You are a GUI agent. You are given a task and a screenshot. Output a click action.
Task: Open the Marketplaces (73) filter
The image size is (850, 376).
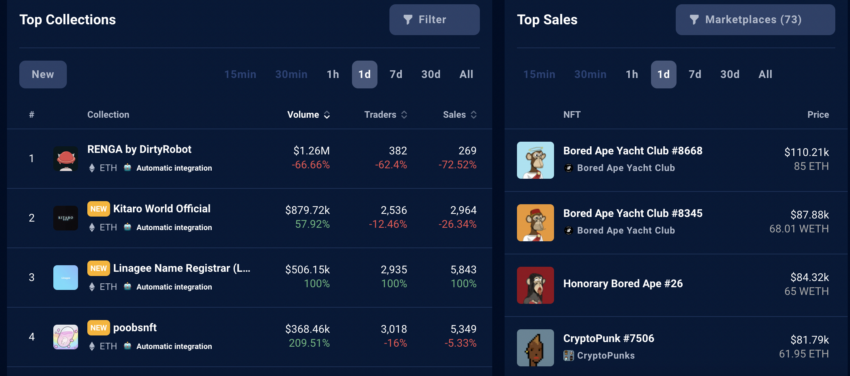(755, 20)
